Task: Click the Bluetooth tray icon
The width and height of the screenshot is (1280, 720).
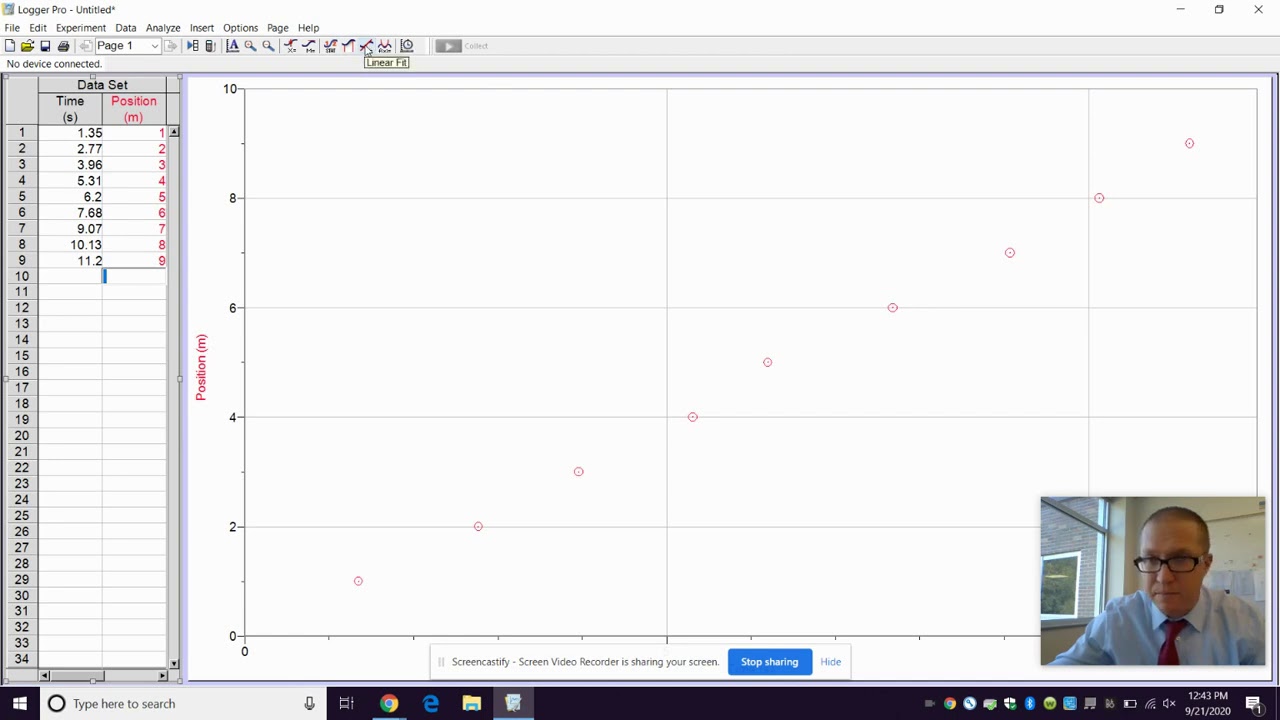Action: 1030,704
